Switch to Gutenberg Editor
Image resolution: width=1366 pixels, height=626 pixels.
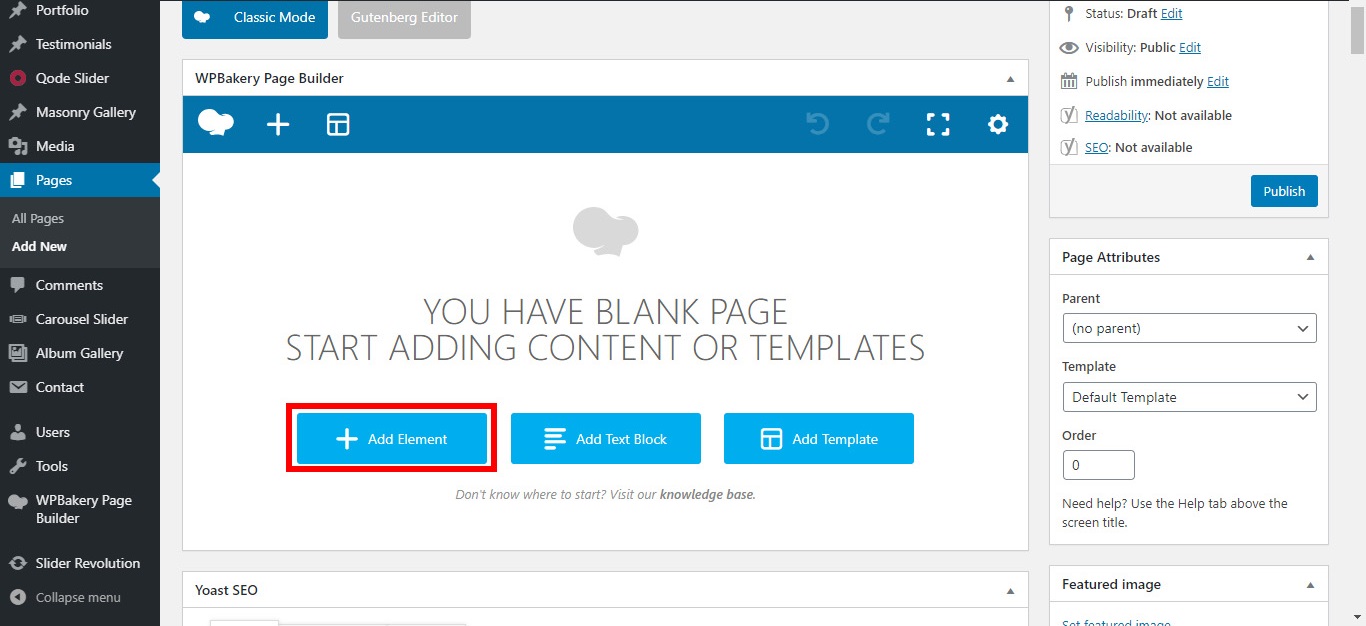[x=404, y=17]
